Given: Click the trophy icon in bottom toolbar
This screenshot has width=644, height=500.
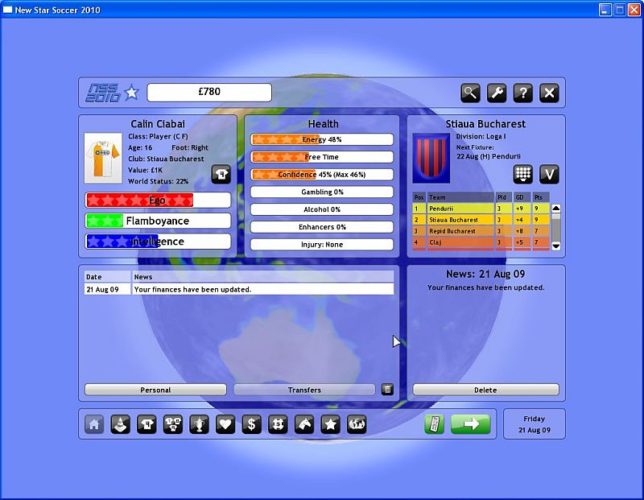Looking at the screenshot, I should [199, 424].
